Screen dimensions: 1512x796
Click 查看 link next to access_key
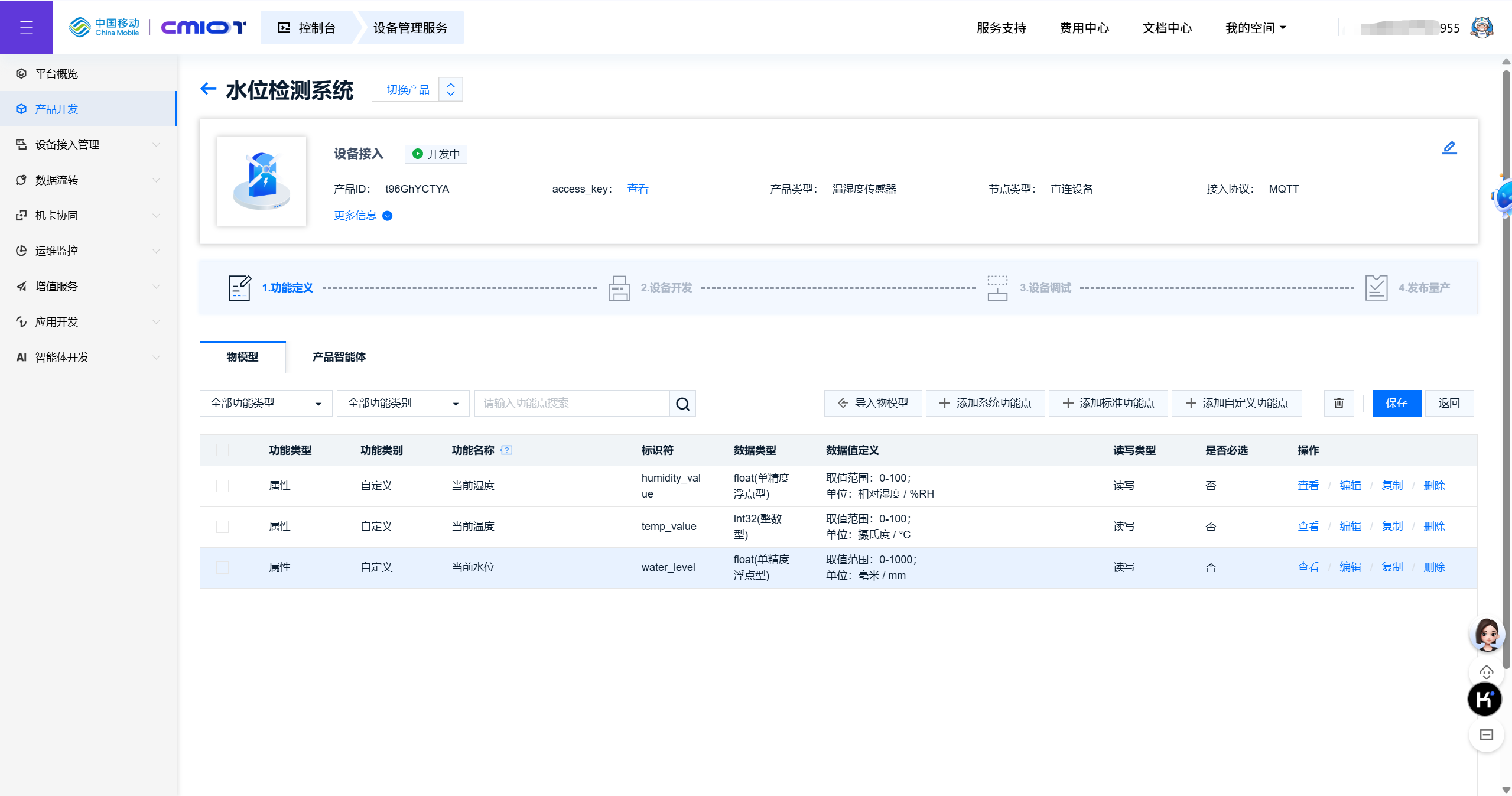click(x=637, y=189)
